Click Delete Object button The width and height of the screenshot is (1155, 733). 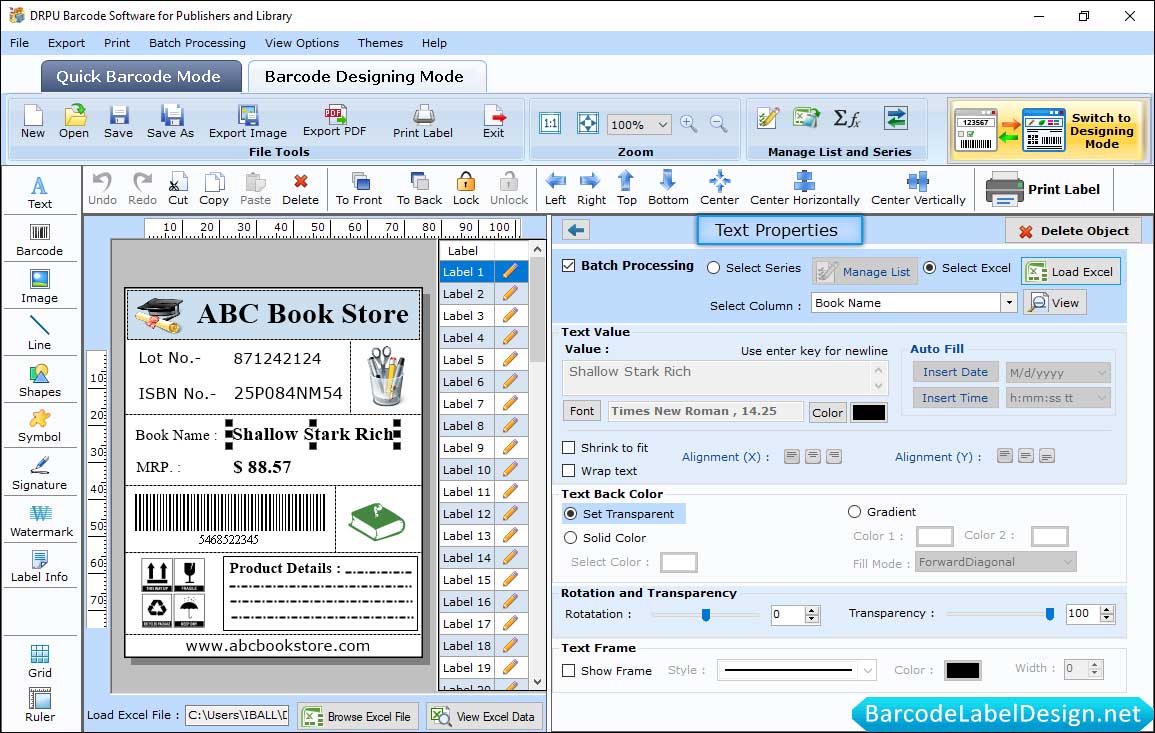click(x=1073, y=231)
